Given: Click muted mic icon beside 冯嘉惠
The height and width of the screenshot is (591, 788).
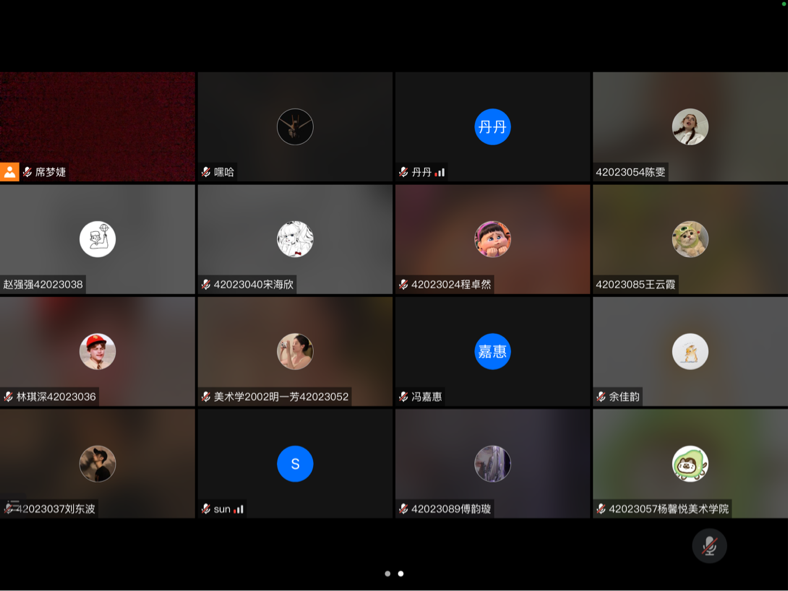Looking at the screenshot, I should [403, 397].
